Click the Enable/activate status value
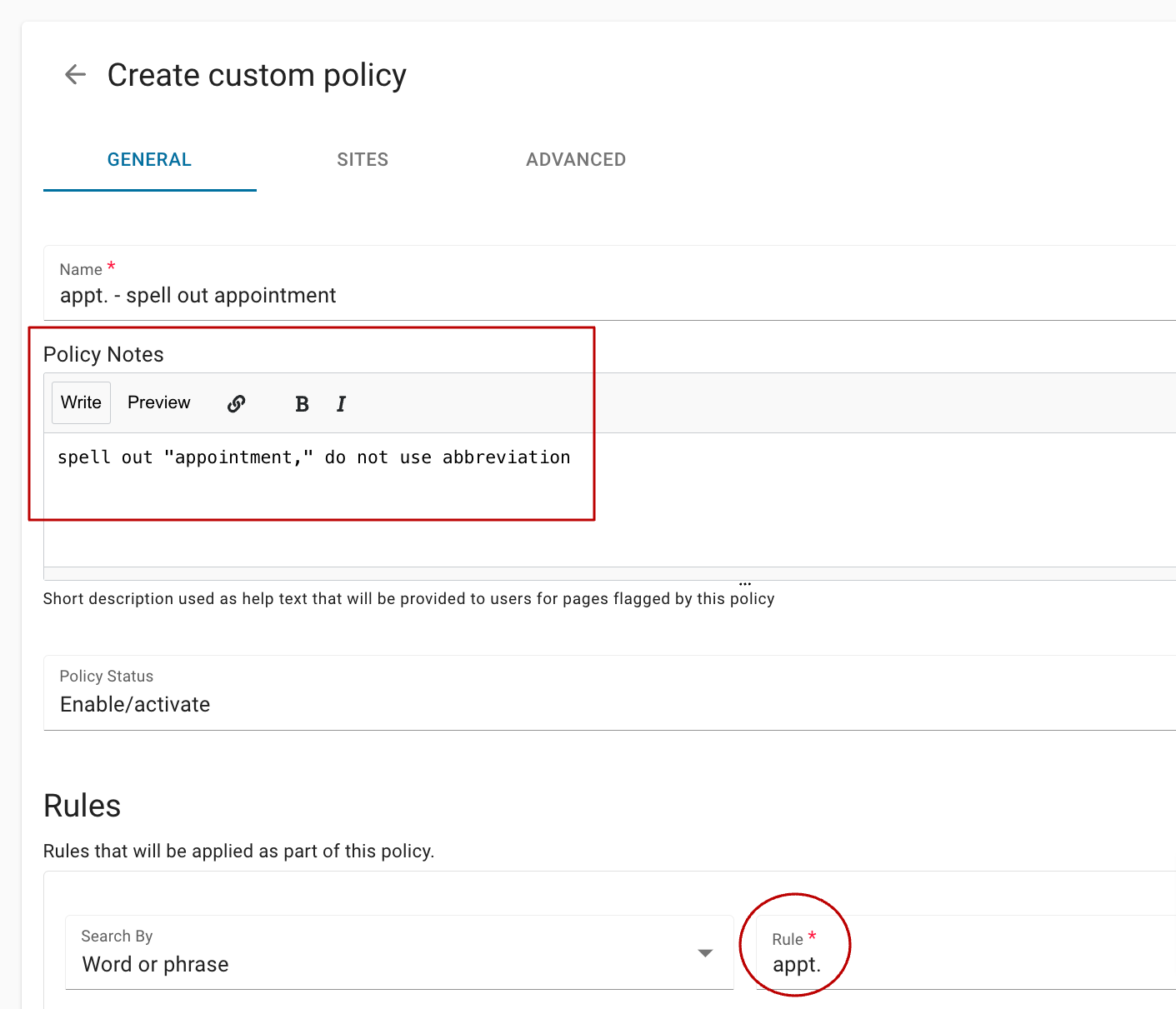 pos(134,704)
